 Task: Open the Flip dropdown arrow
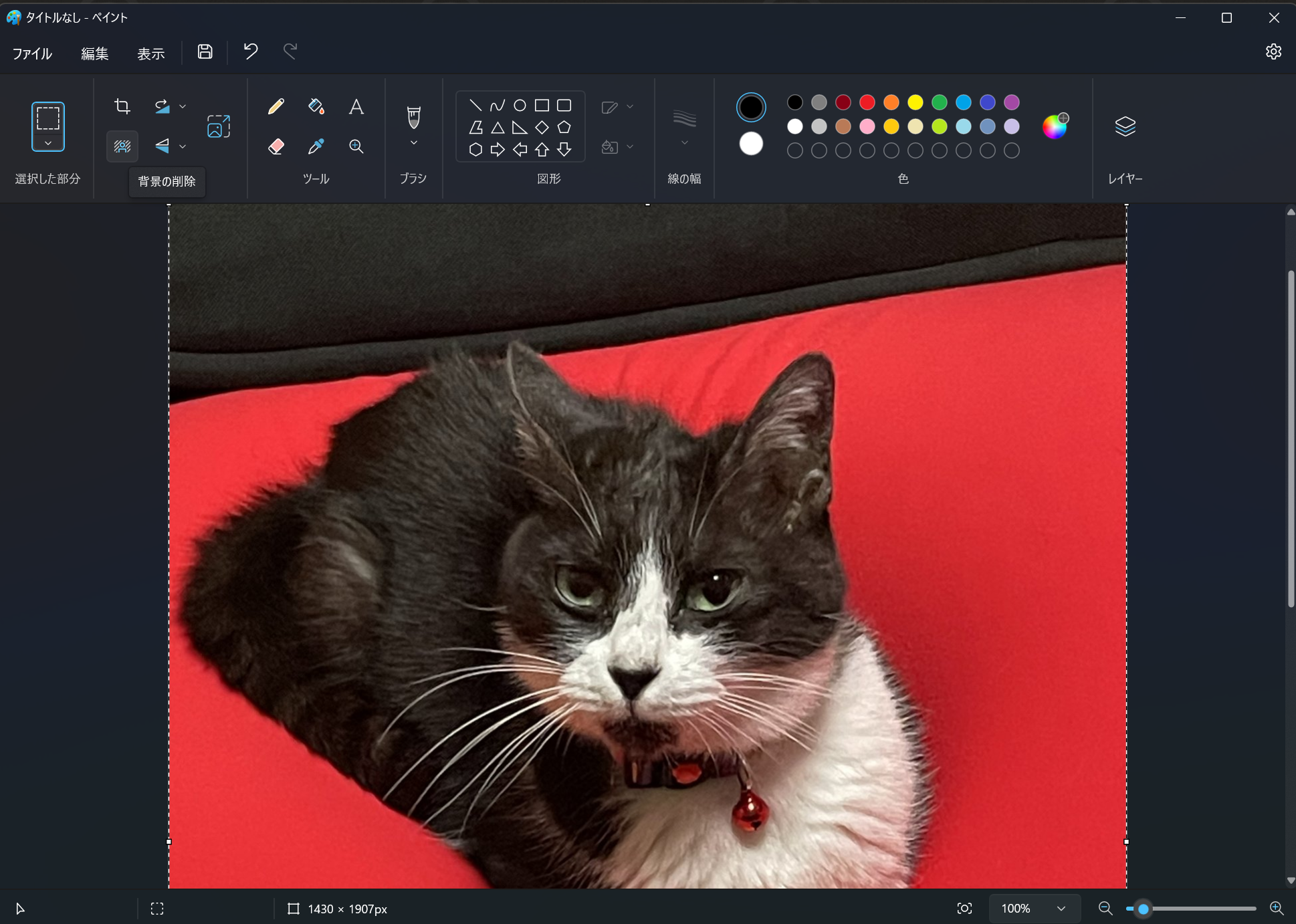click(x=183, y=146)
